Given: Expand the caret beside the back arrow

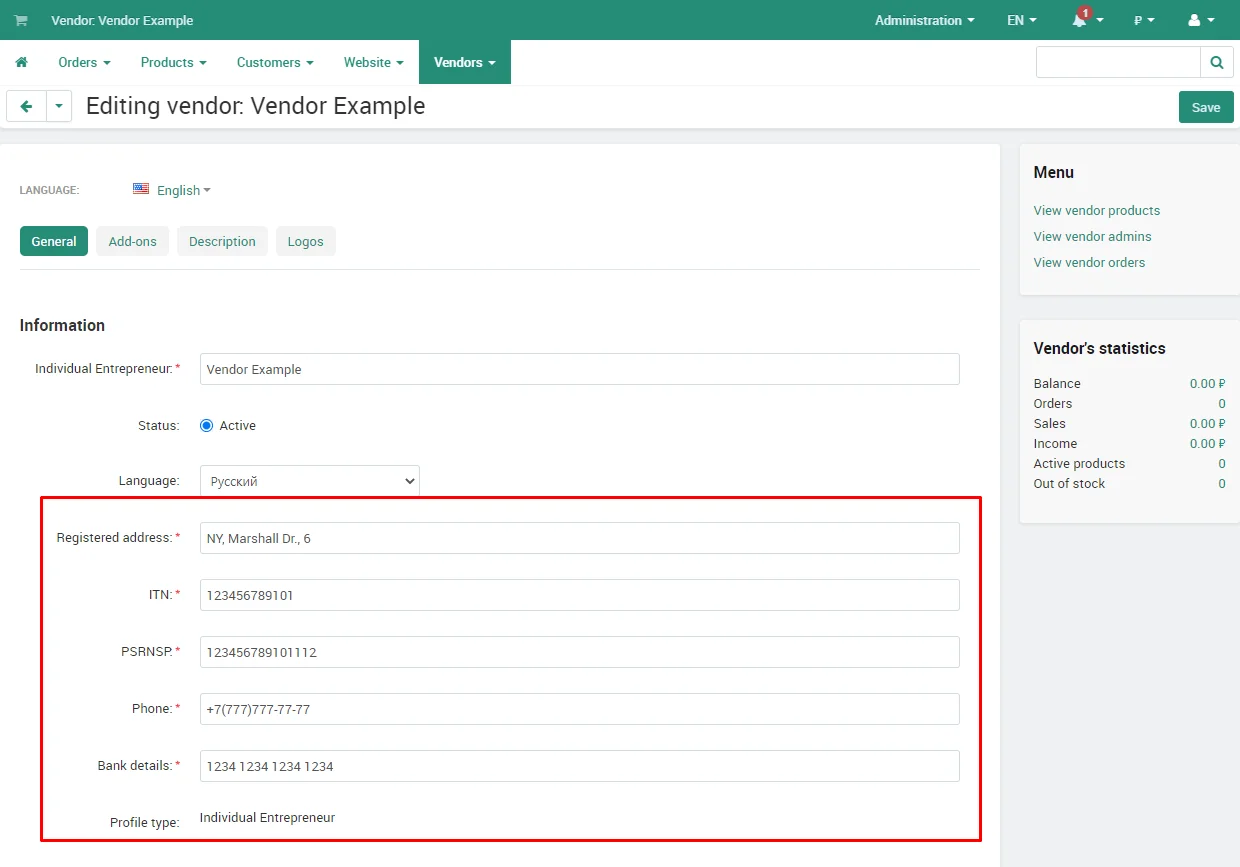Looking at the screenshot, I should pyautogui.click(x=59, y=106).
